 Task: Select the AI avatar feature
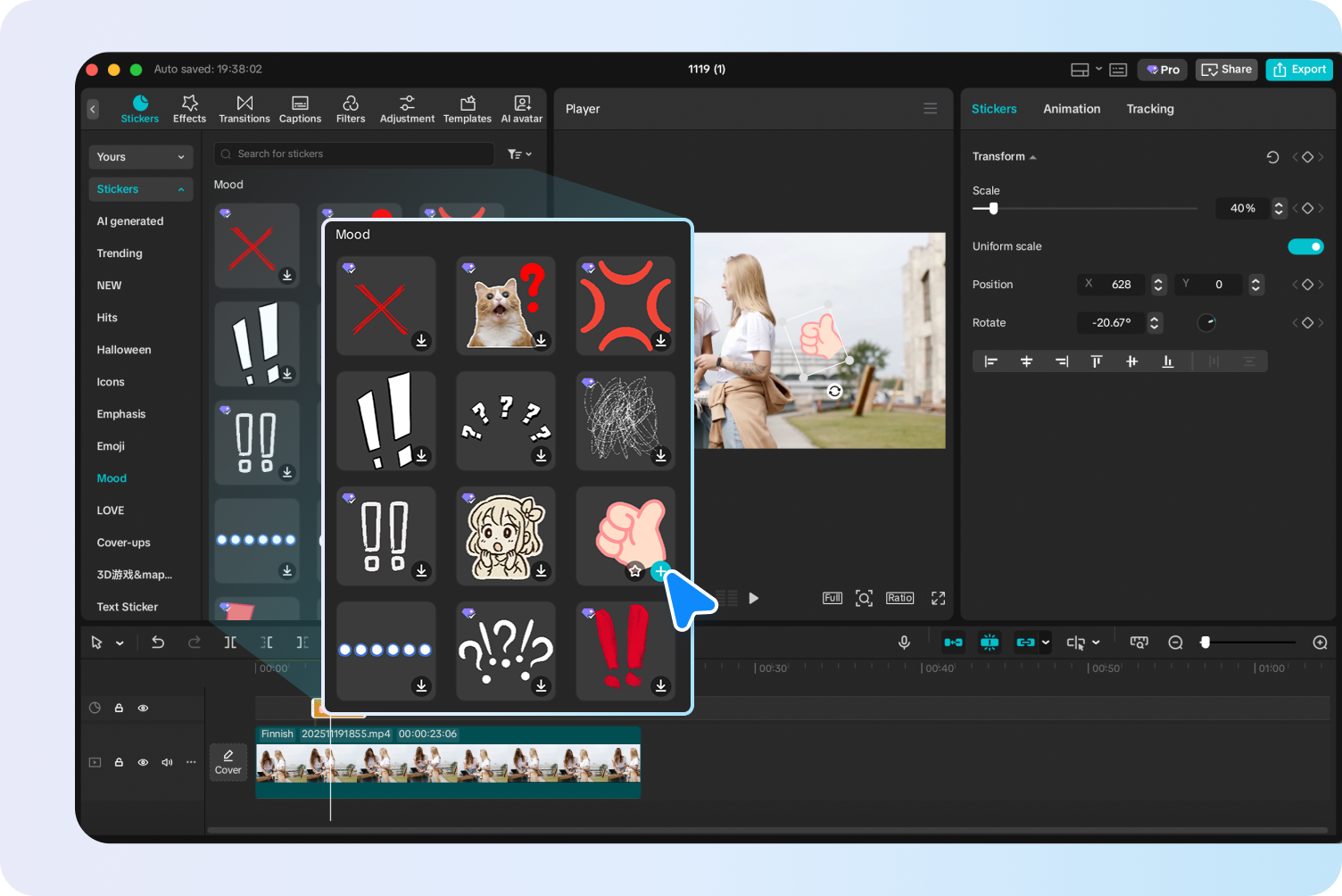(x=522, y=108)
